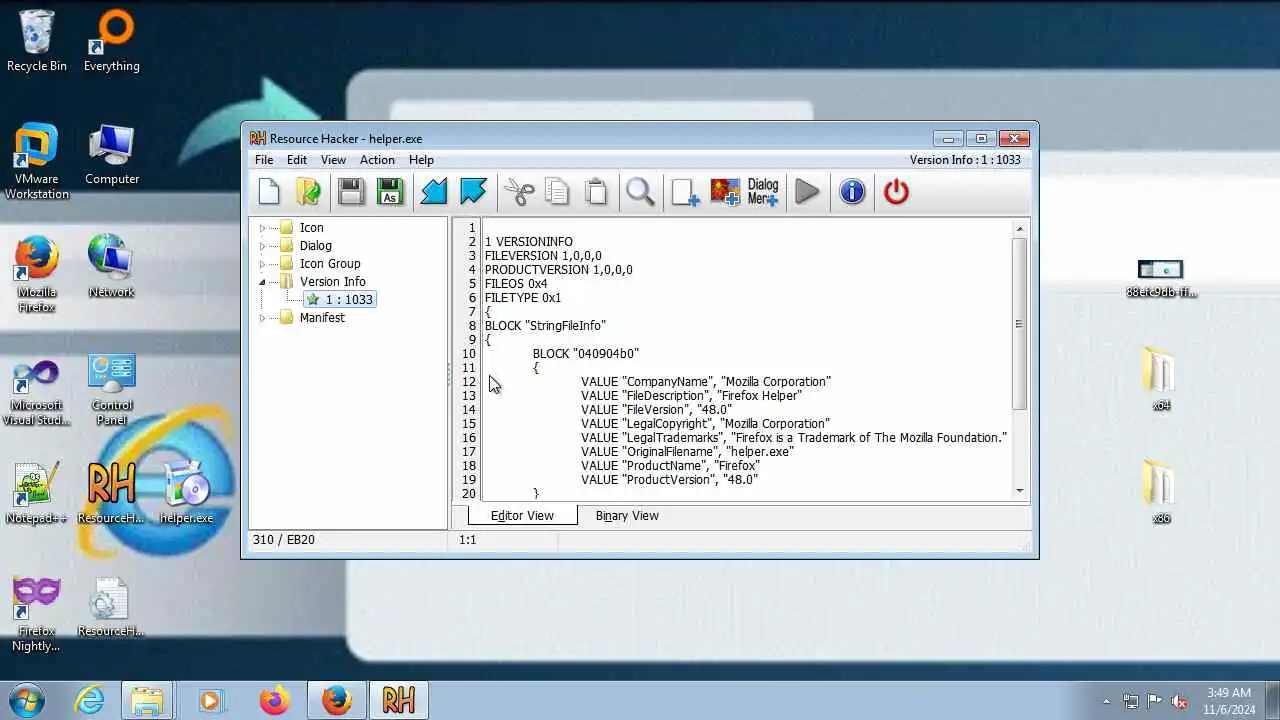Image resolution: width=1280 pixels, height=720 pixels.
Task: Click the line with "CompanyName" value
Action: tap(705, 382)
